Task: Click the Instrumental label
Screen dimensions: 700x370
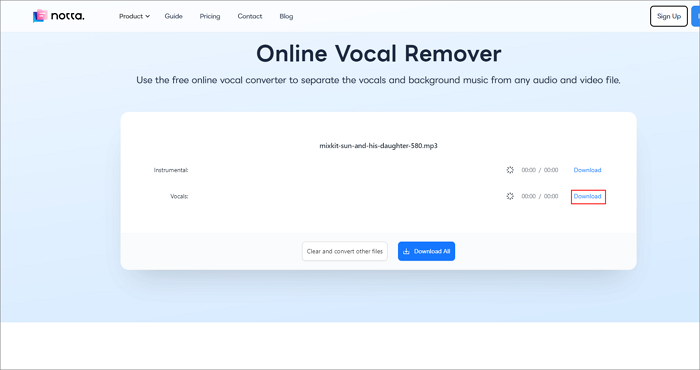Action: 171,170
